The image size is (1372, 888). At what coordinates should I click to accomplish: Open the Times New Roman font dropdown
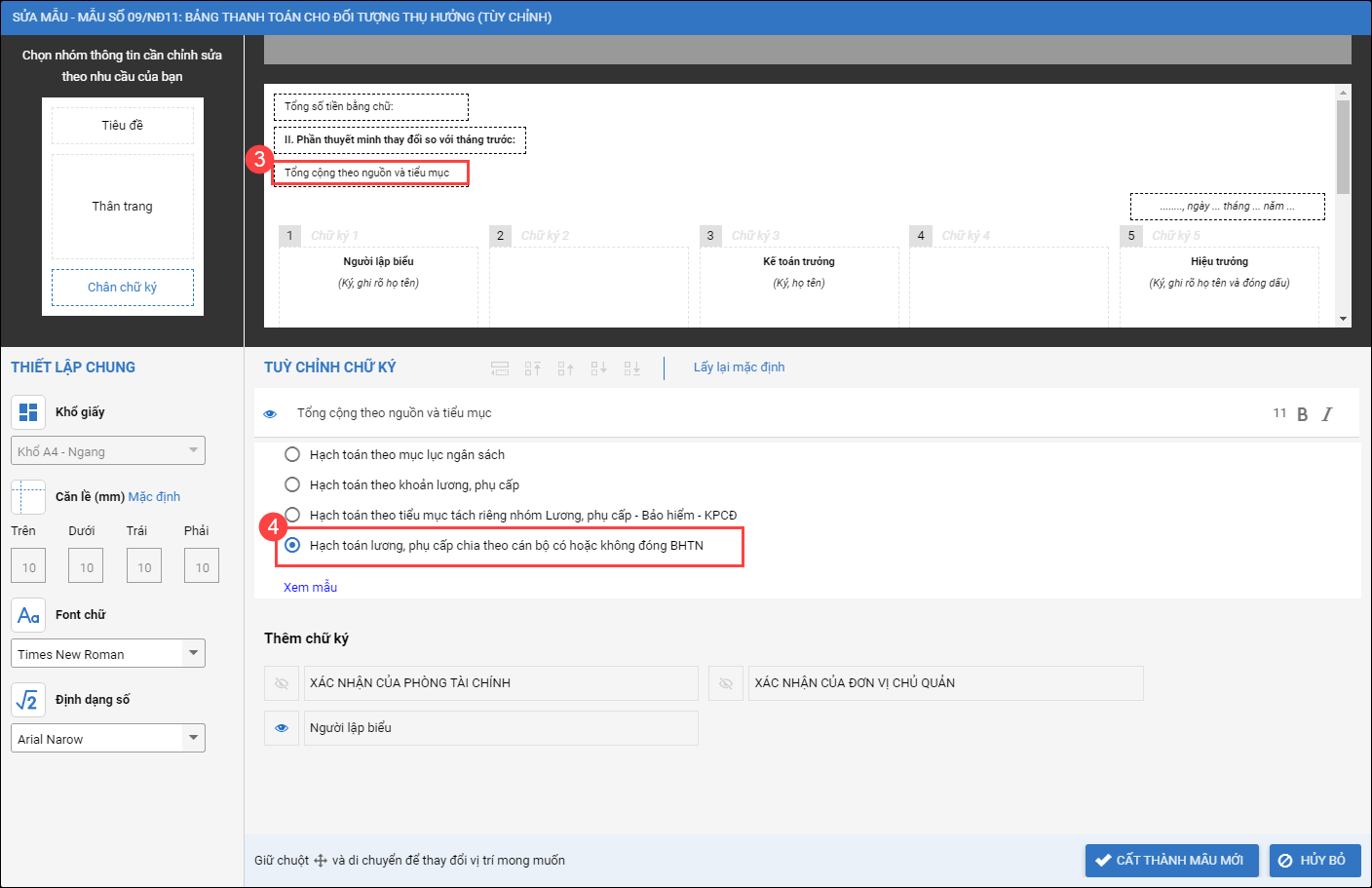tap(193, 653)
